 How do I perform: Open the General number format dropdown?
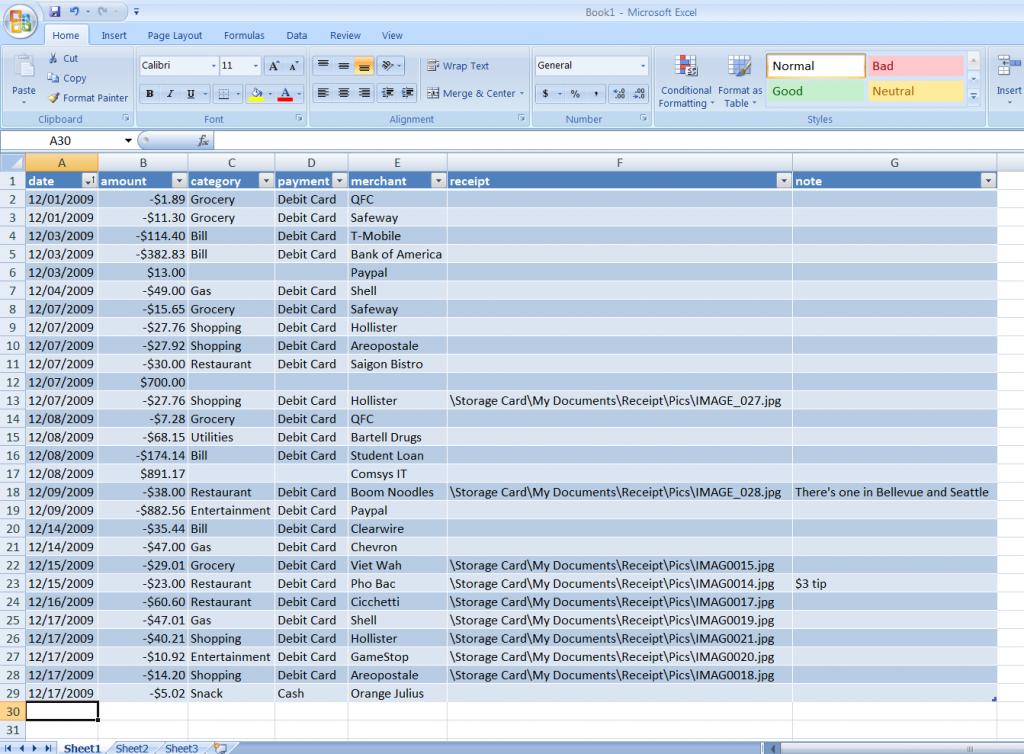point(643,65)
